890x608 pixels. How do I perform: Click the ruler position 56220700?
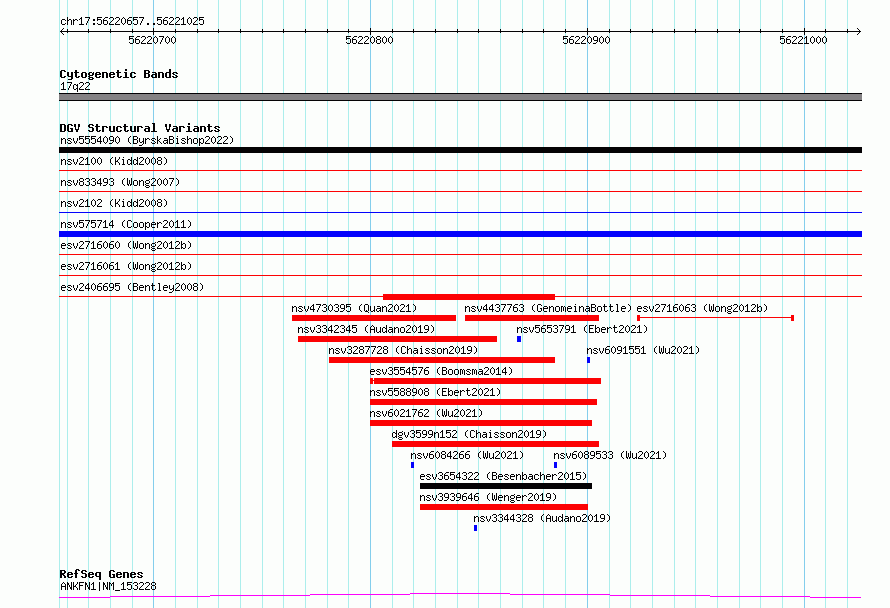pos(152,40)
